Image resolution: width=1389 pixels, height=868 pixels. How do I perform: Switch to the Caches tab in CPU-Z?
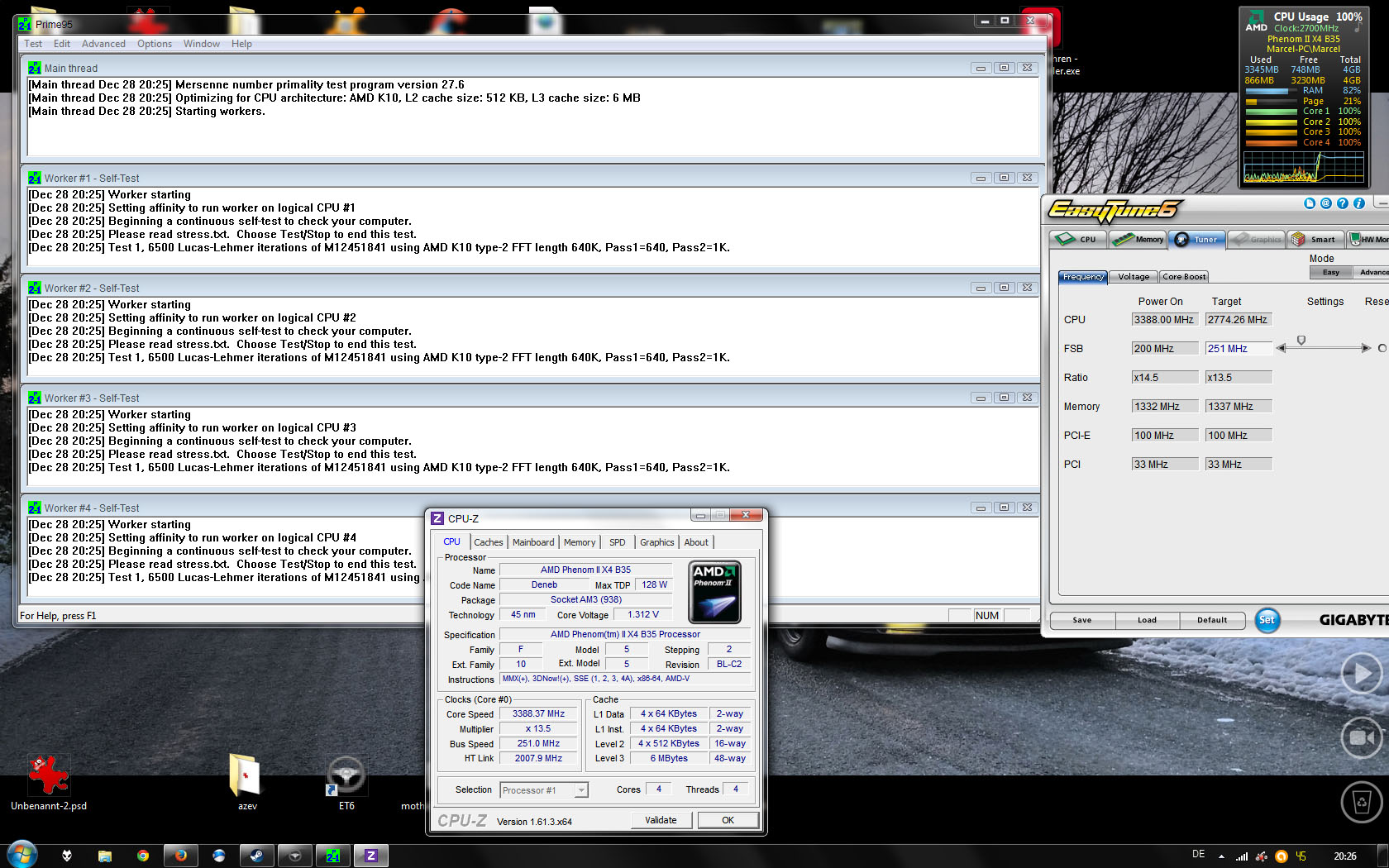pyautogui.click(x=489, y=542)
